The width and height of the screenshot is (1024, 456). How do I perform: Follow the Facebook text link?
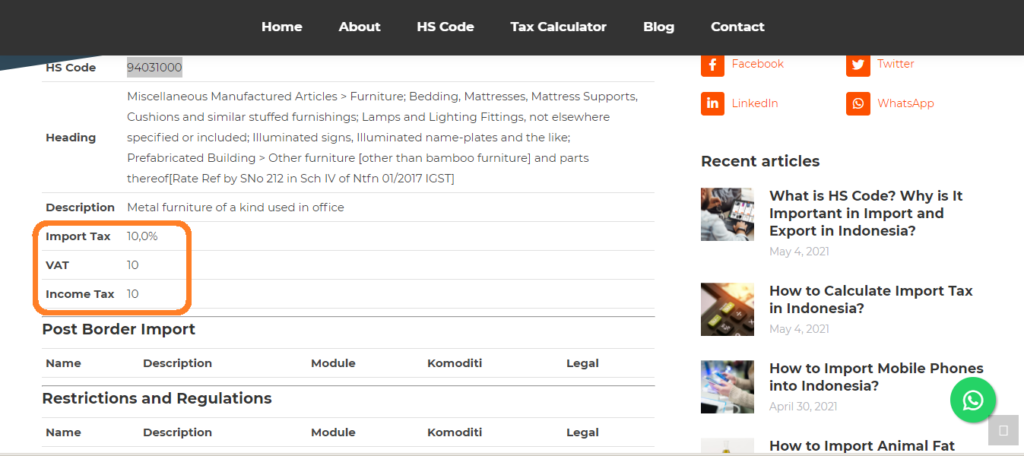758,64
